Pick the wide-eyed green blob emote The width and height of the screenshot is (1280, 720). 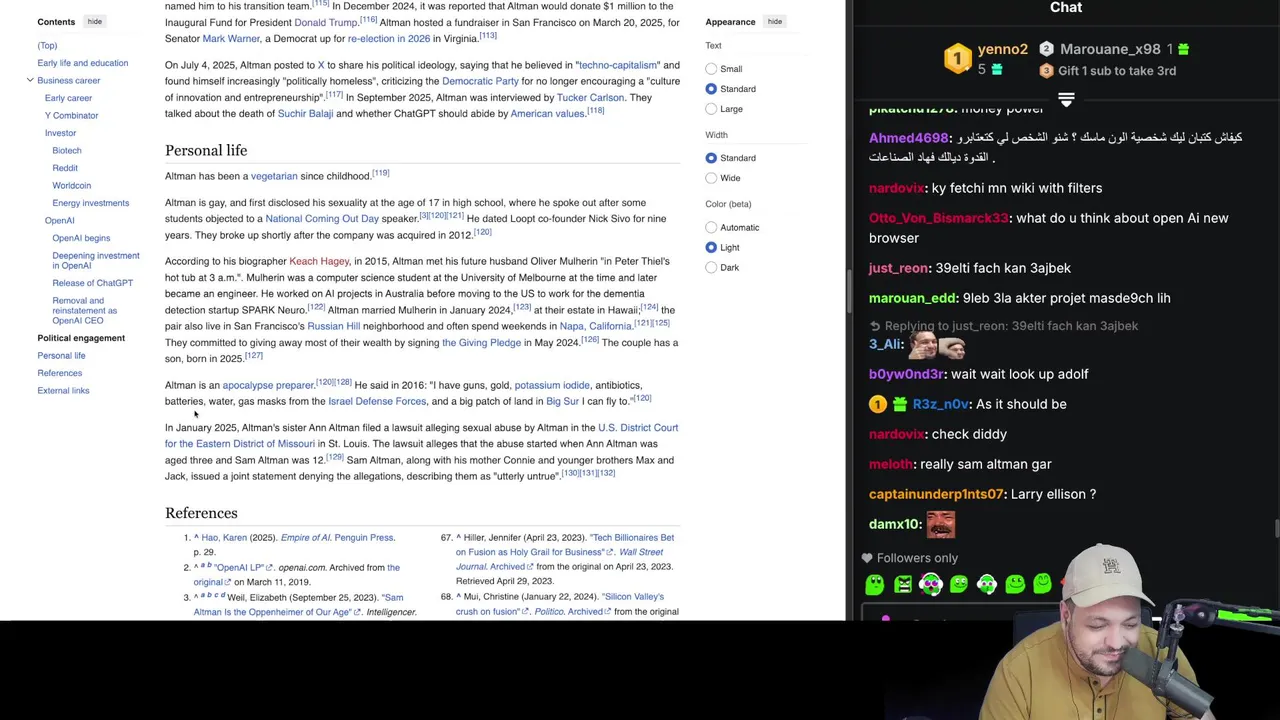pyautogui.click(x=875, y=584)
